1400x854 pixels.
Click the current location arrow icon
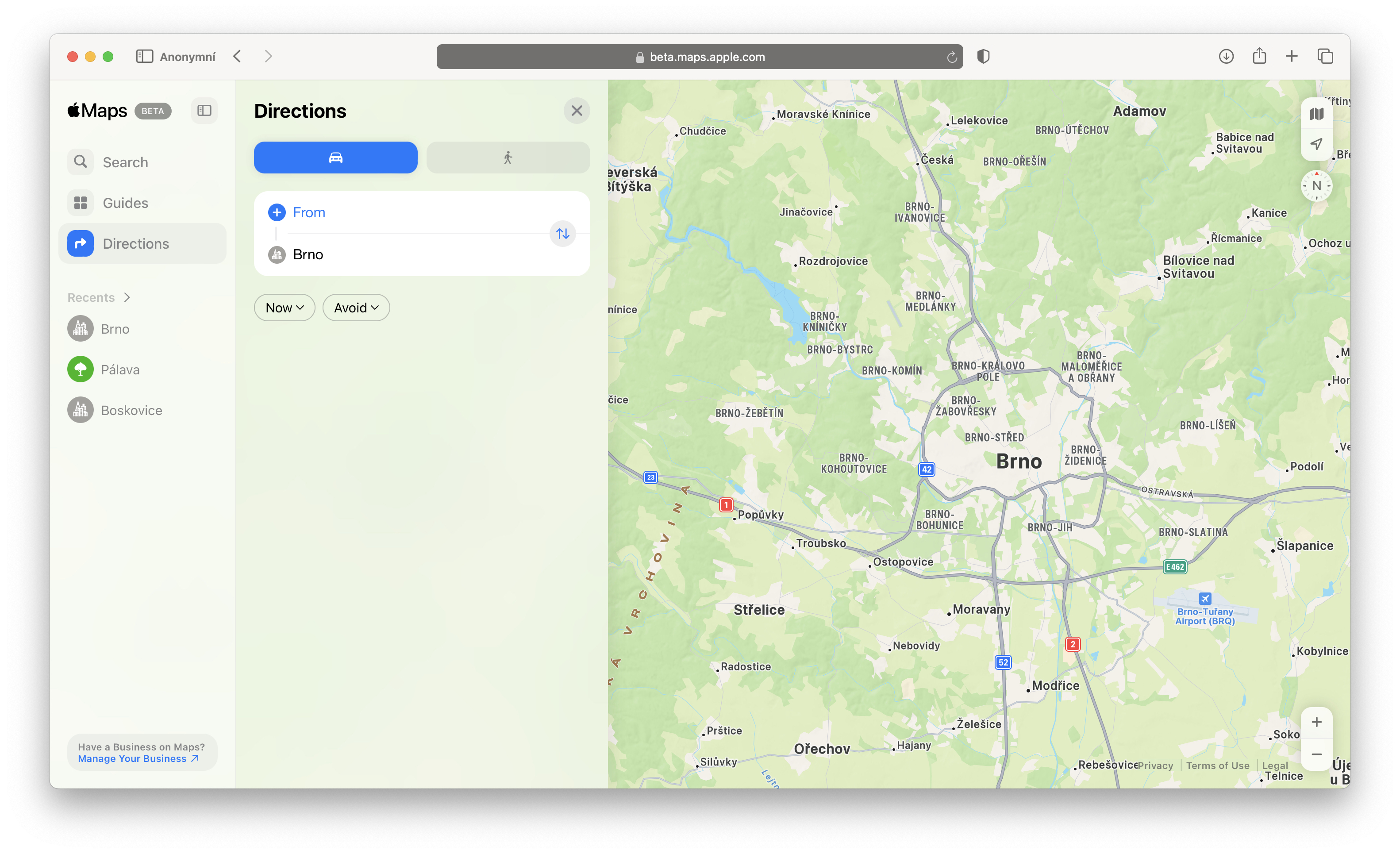[1316, 145]
